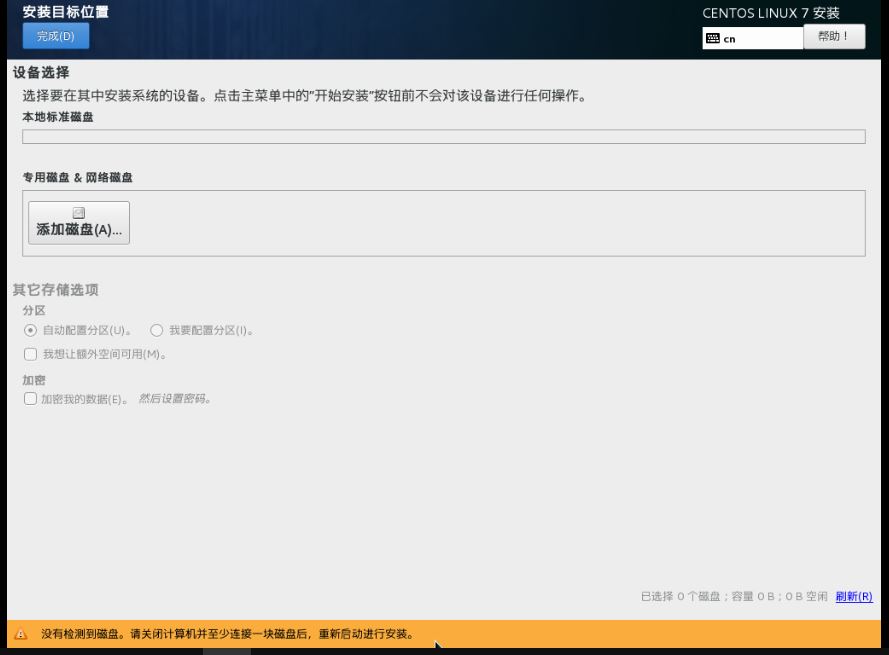Image resolution: width=889 pixels, height=655 pixels.
Task: Click the 专用磁盘 & 网络磁盘 label
Action: click(78, 178)
